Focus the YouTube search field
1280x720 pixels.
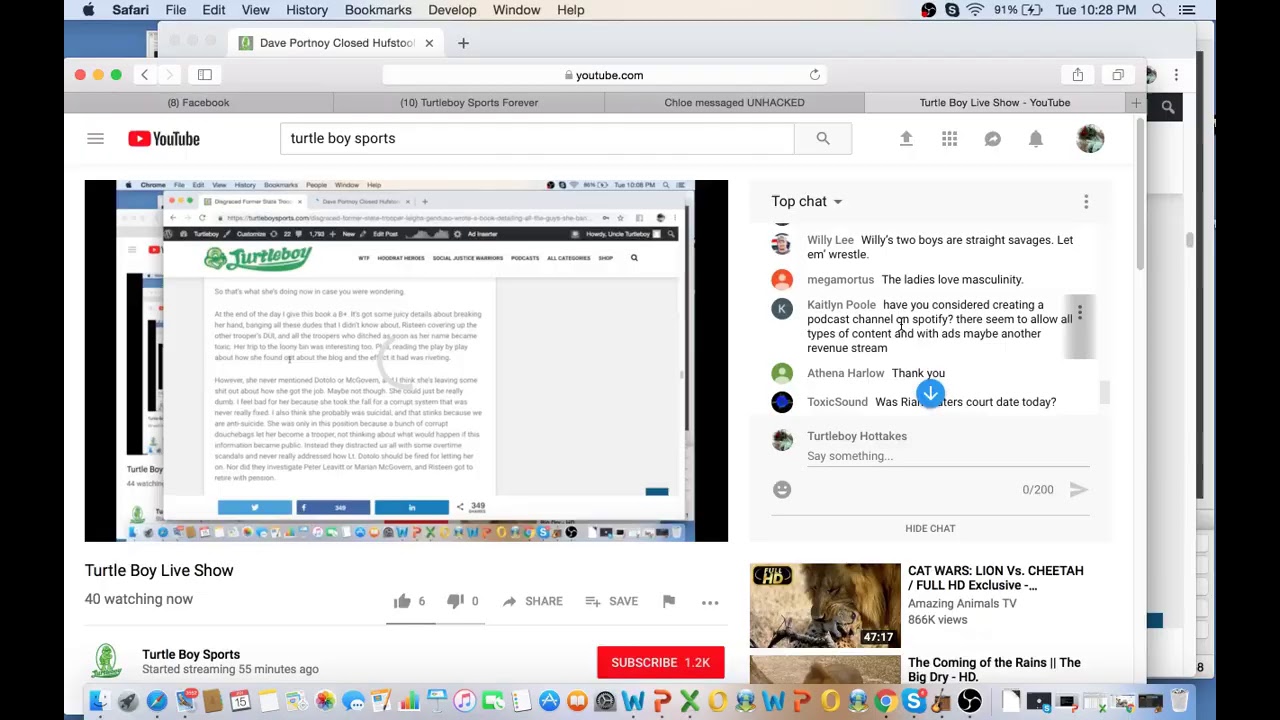pyautogui.click(x=537, y=139)
